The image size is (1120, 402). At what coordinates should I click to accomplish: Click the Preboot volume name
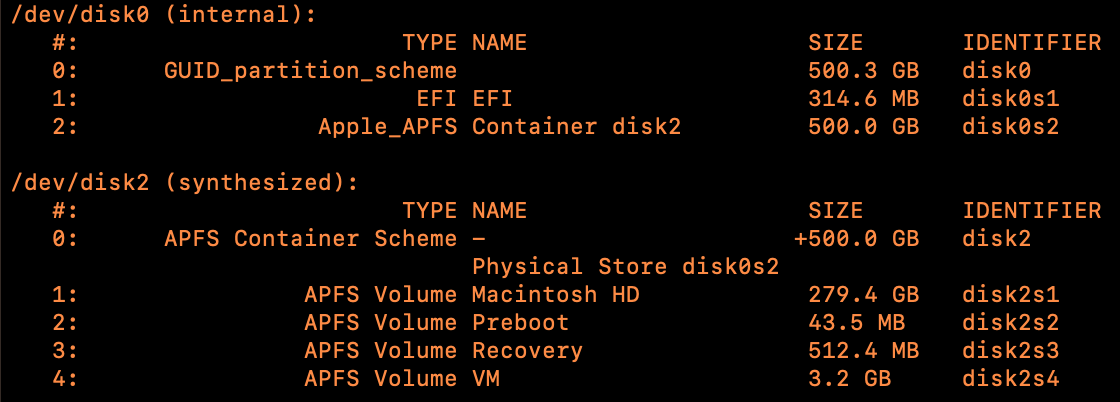pyautogui.click(x=520, y=323)
